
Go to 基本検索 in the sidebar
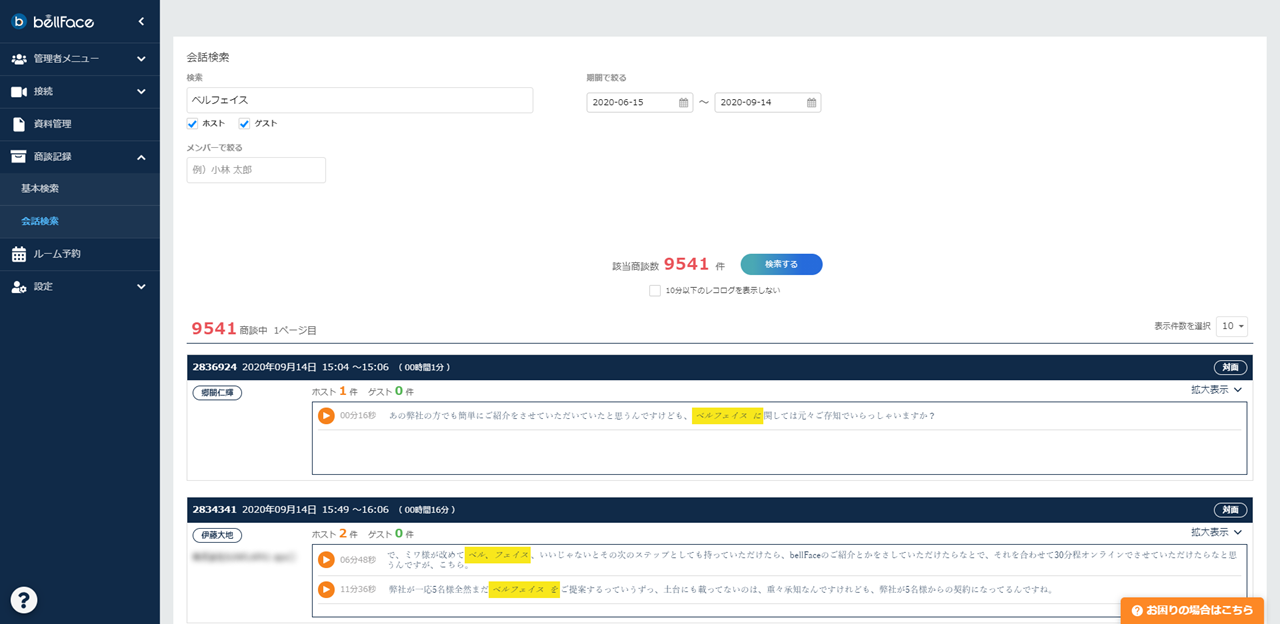(80, 189)
